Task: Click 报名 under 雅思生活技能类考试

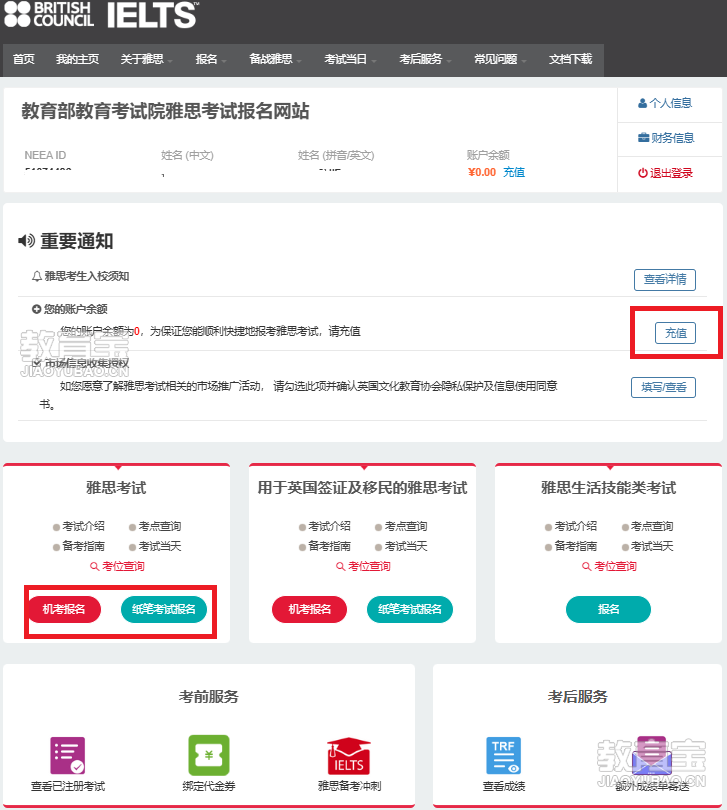Action: 609,609
